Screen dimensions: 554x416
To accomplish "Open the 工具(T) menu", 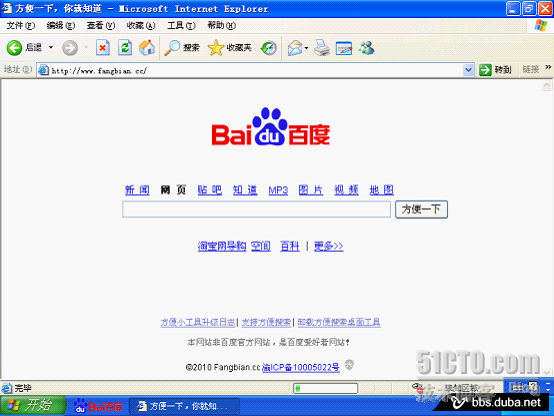I will [181, 25].
